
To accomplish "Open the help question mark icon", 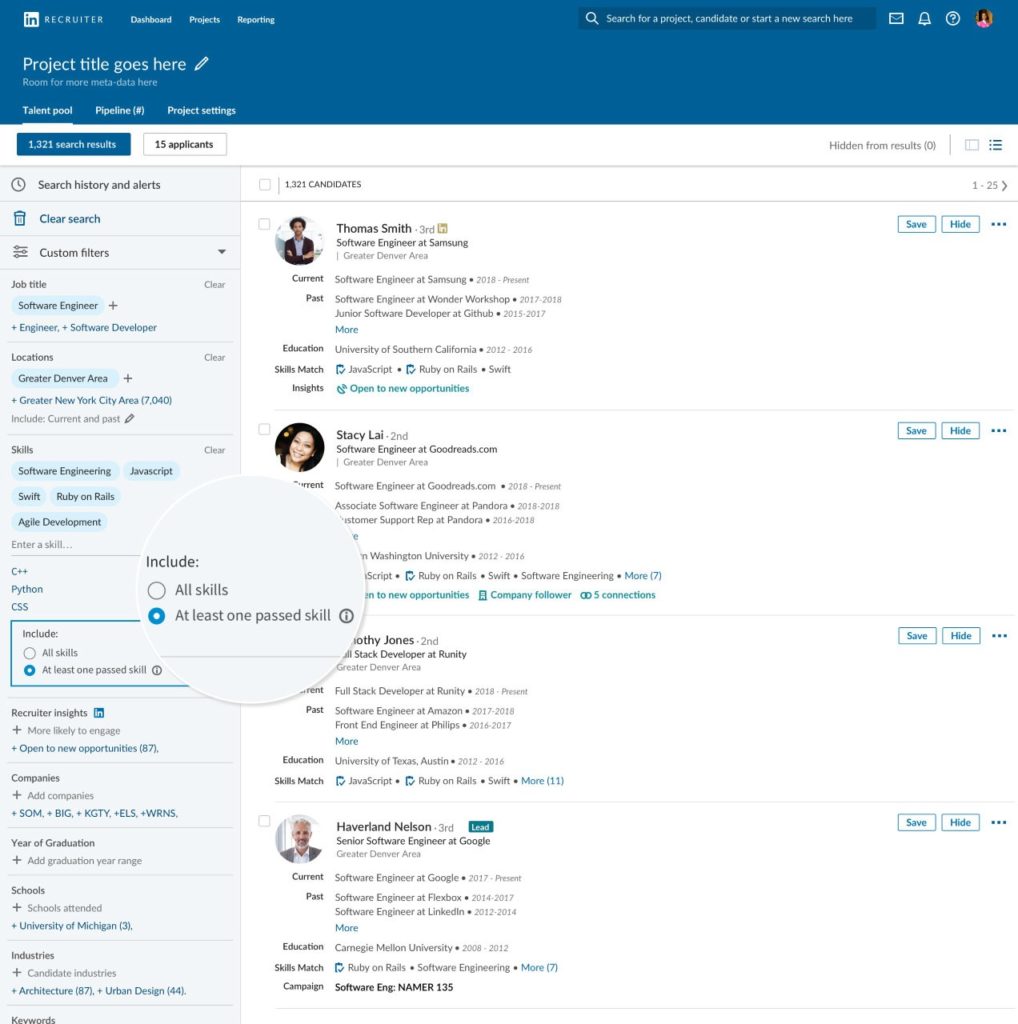I will click(x=953, y=19).
